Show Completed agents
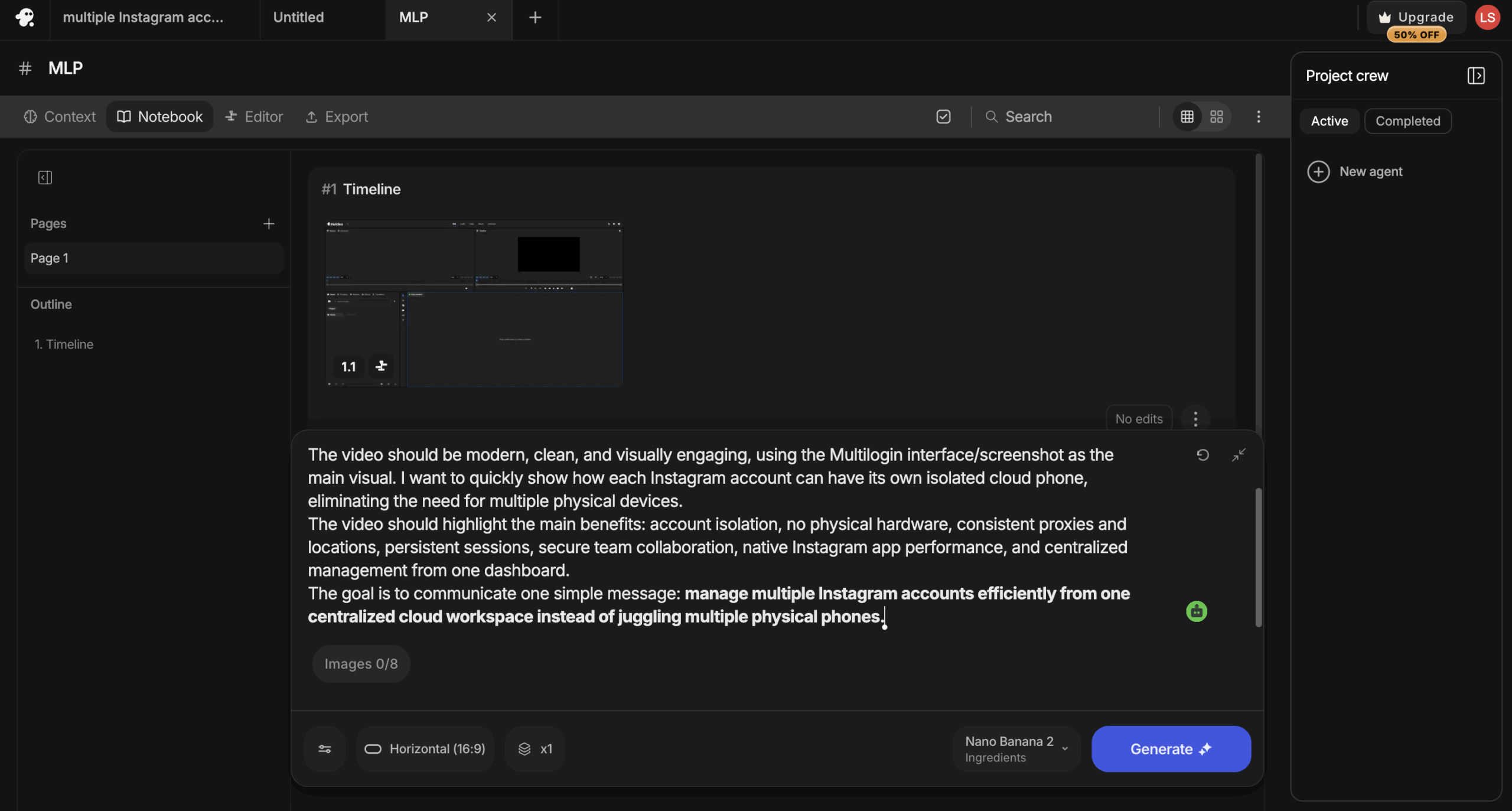Viewport: 1512px width, 811px height. click(1408, 121)
